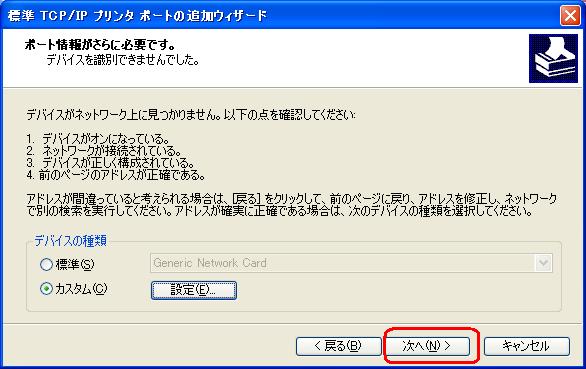Click the デバイスの種類 group label
This screenshot has width=586, height=369.
(70, 240)
